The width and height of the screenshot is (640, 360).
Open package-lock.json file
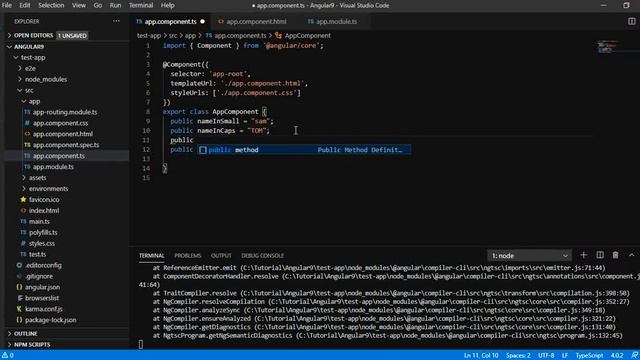click(x=51, y=320)
